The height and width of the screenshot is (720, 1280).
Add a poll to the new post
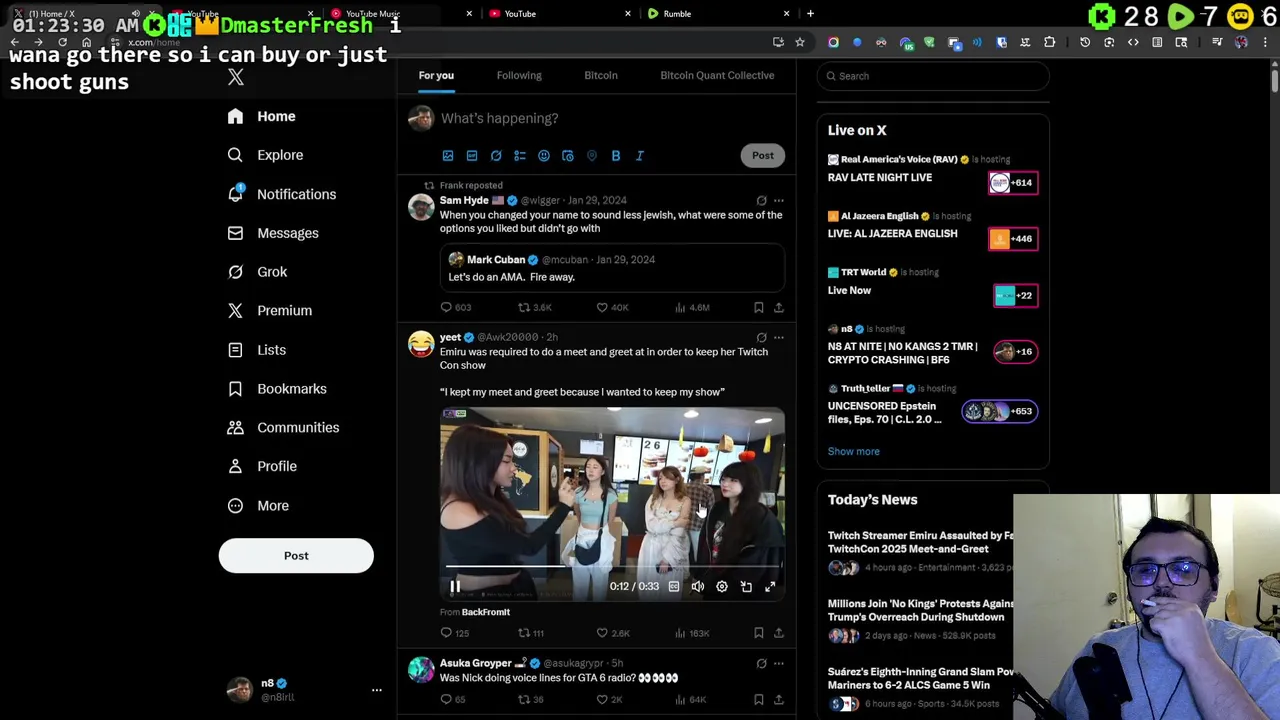(520, 156)
